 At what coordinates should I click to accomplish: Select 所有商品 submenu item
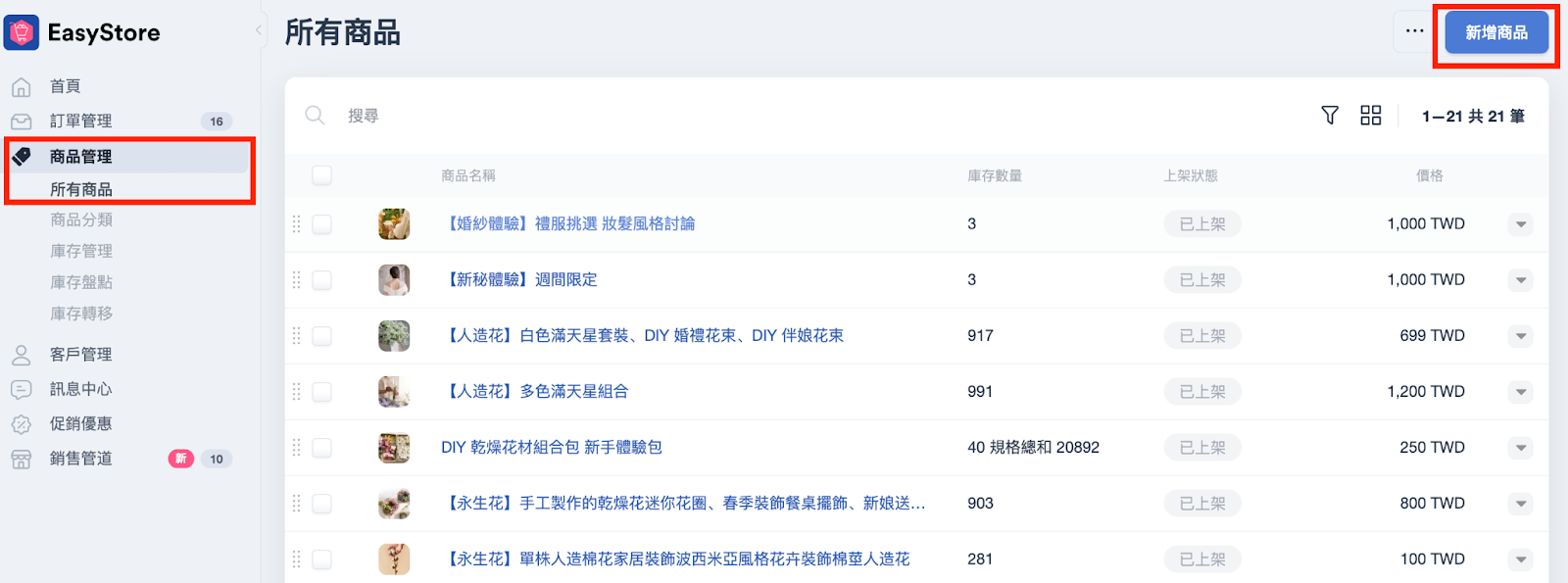click(x=81, y=189)
